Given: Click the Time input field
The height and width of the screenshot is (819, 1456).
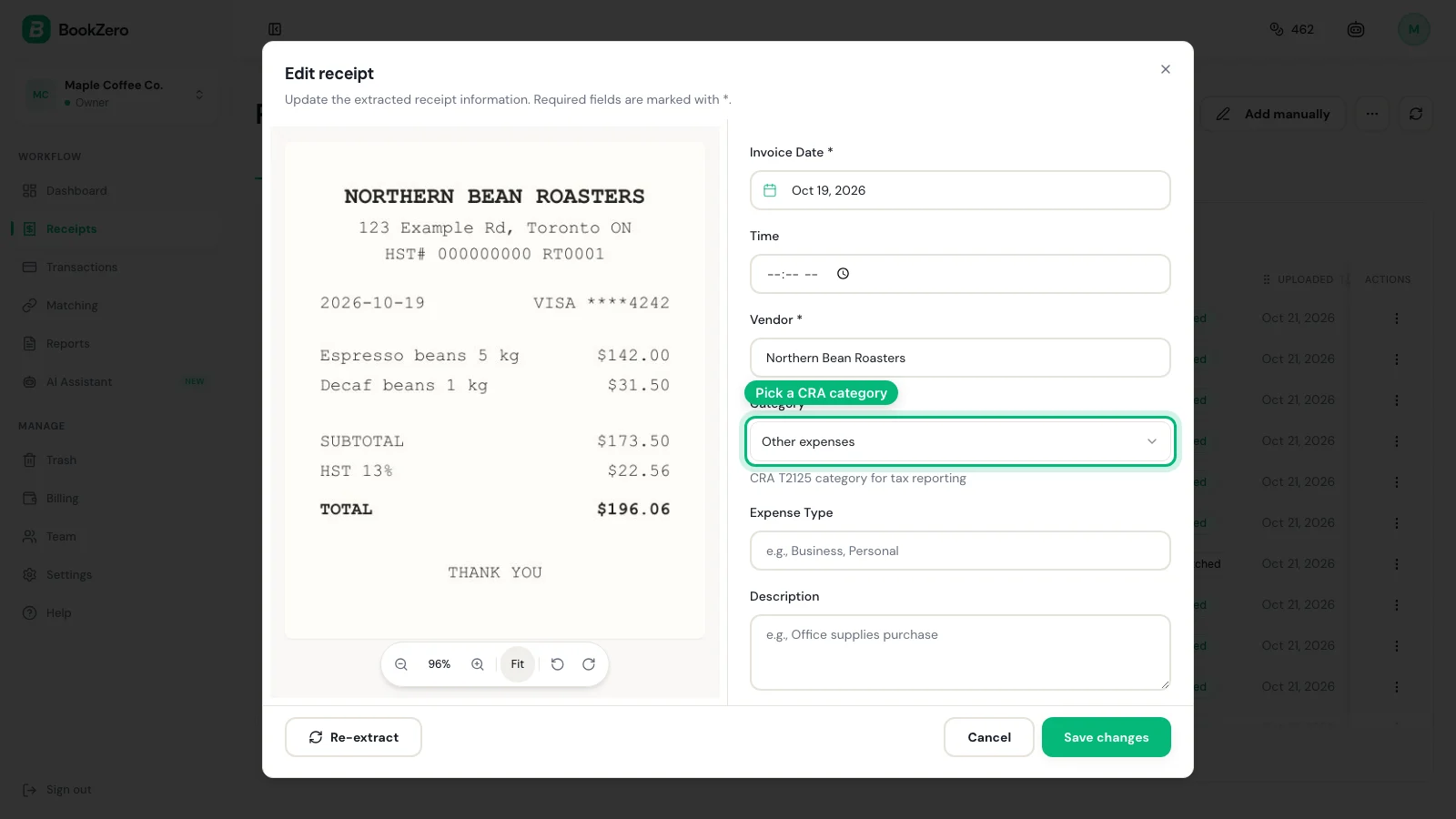Looking at the screenshot, I should pyautogui.click(x=960, y=274).
